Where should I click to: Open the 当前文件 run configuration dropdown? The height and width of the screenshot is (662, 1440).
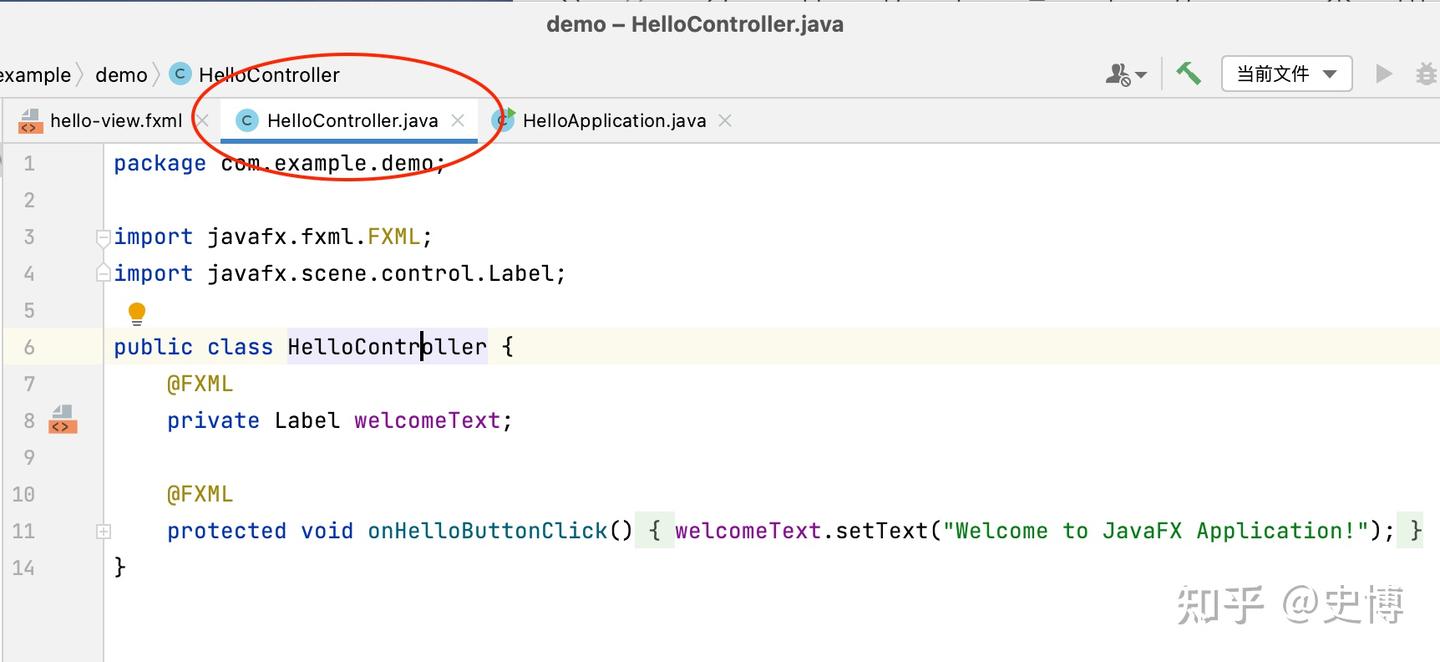click(1287, 73)
